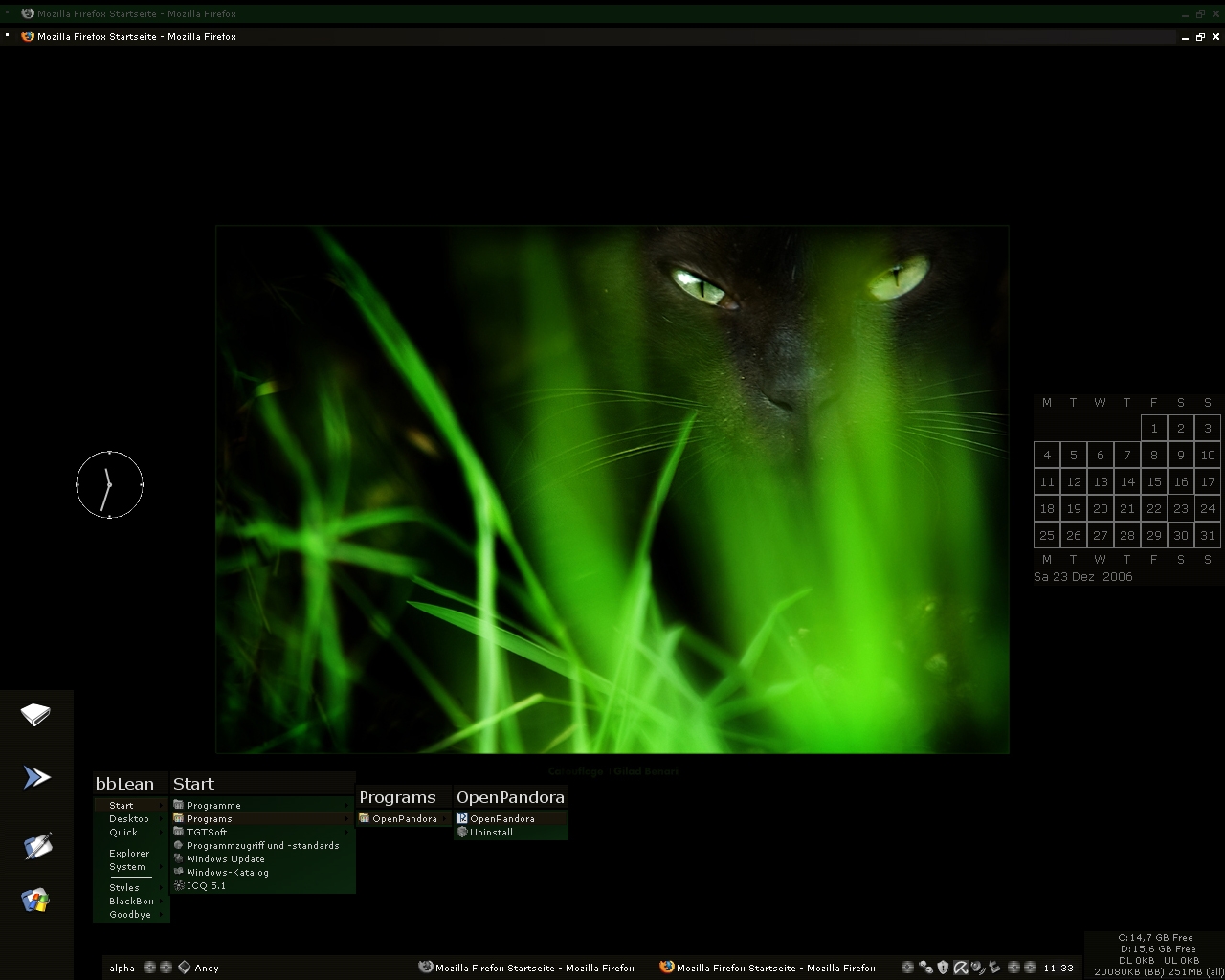Viewport: 1225px width, 980px height.
Task: Click the alpha workspace label on toolbar
Action: click(x=122, y=968)
